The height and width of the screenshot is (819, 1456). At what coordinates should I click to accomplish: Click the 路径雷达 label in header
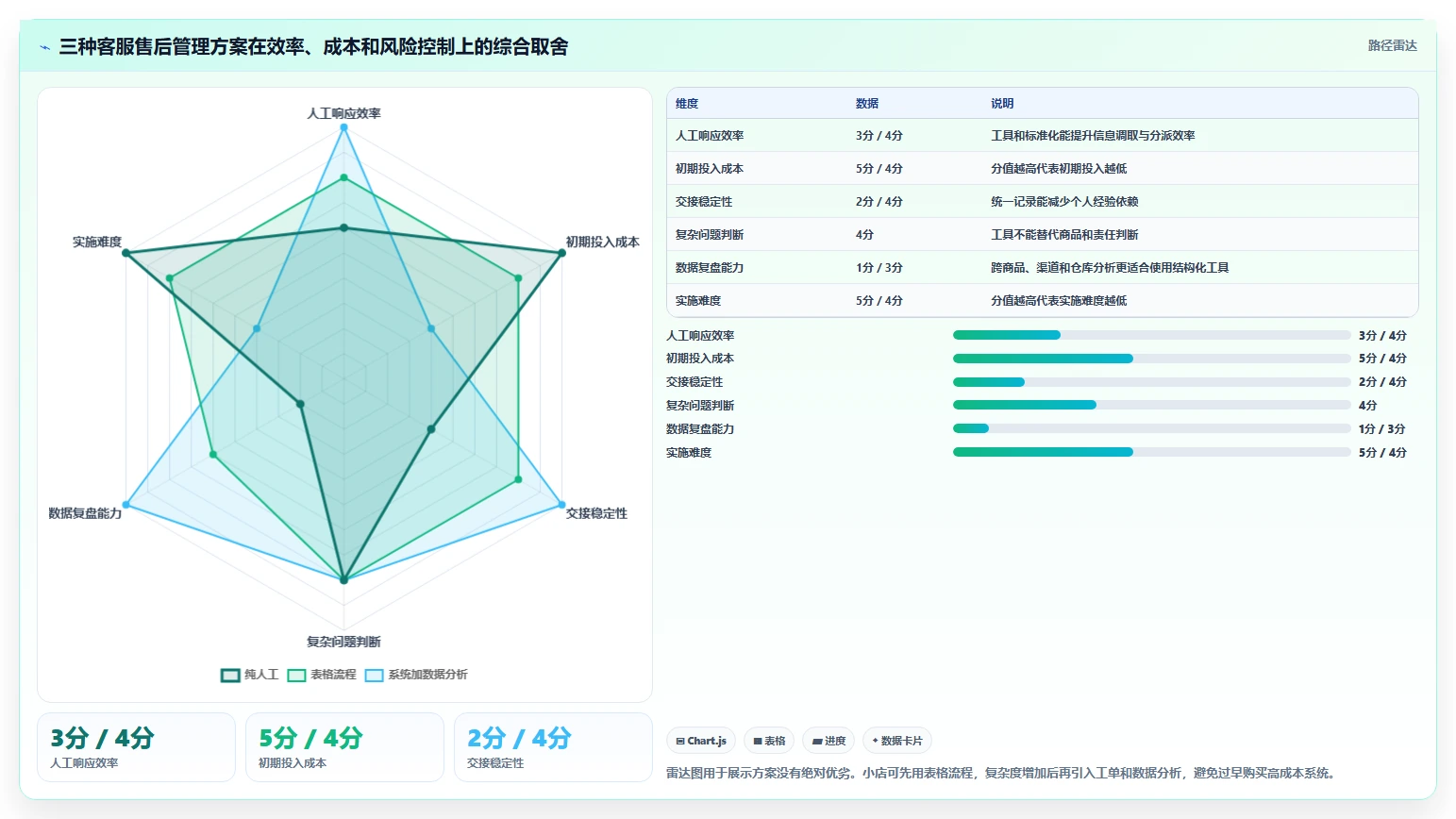tap(1393, 45)
